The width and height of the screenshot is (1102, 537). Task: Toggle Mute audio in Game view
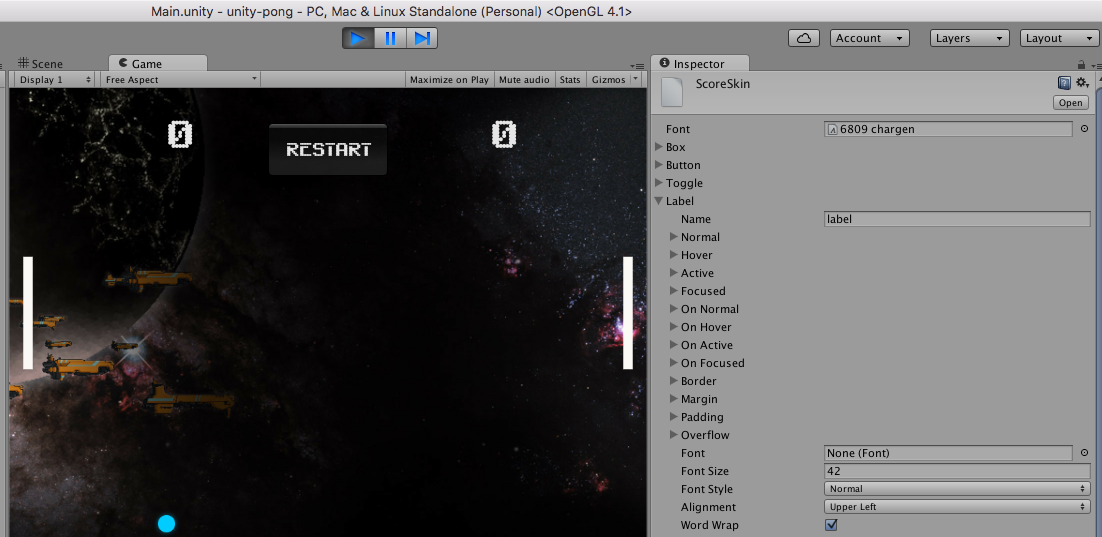[524, 80]
